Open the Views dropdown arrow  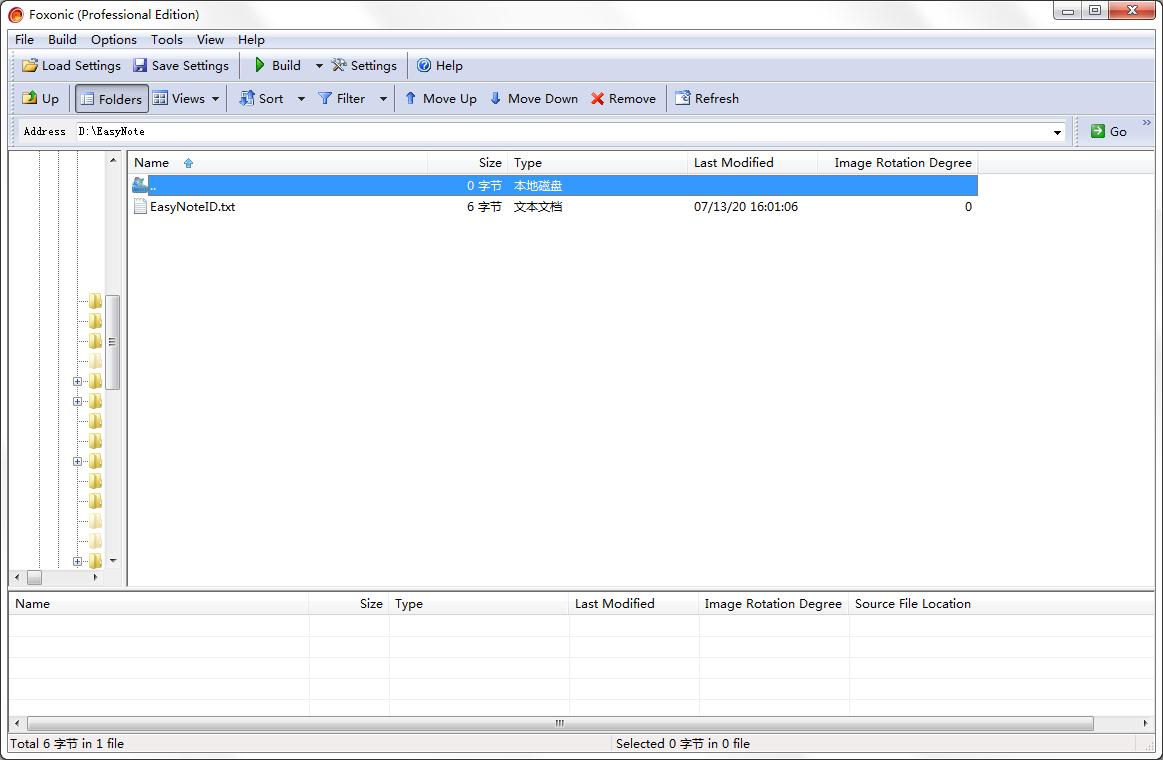pyautogui.click(x=215, y=99)
